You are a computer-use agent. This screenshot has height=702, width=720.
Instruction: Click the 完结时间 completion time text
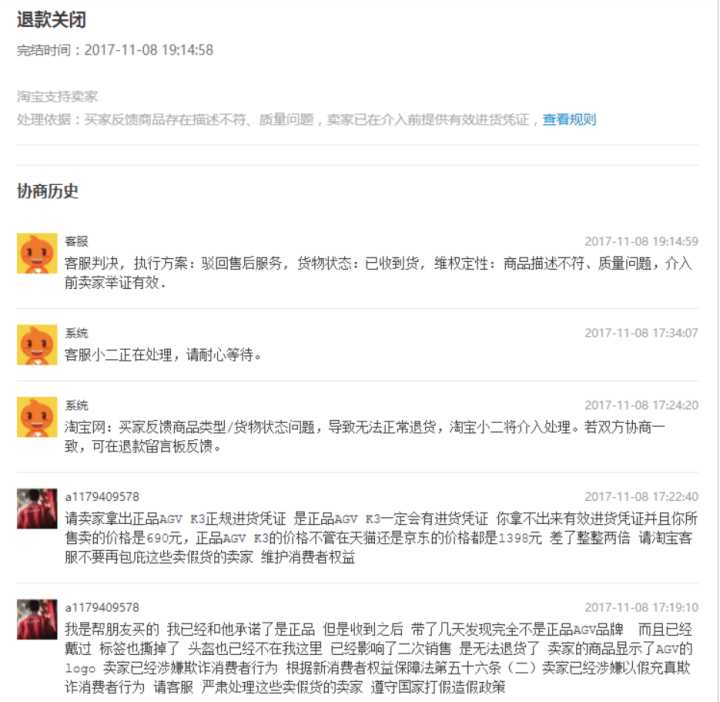115,50
